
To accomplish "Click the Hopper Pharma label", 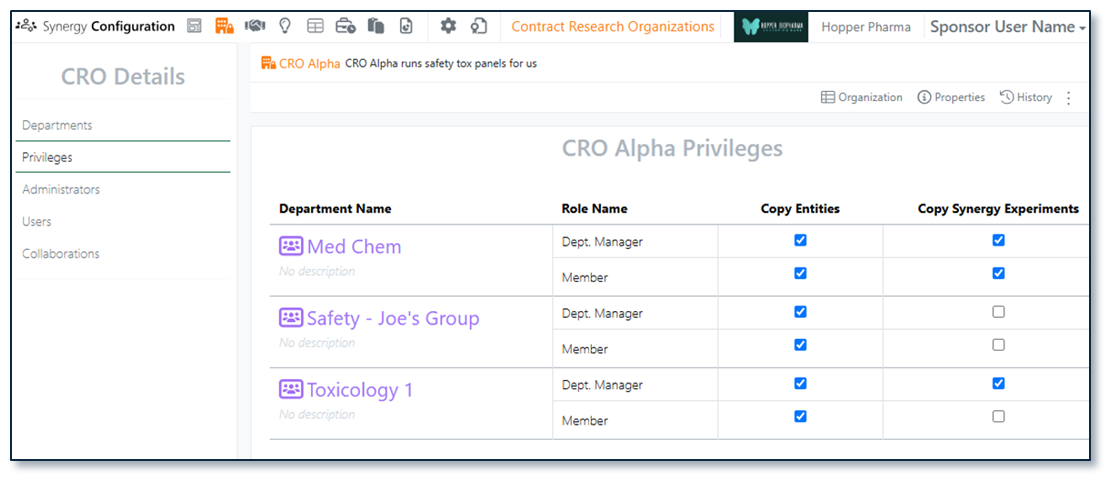I will pos(866,27).
